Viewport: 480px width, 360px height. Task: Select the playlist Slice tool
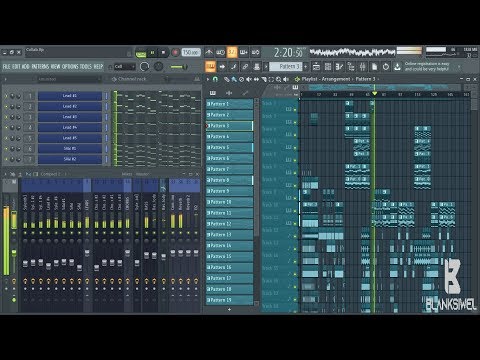coord(264,79)
